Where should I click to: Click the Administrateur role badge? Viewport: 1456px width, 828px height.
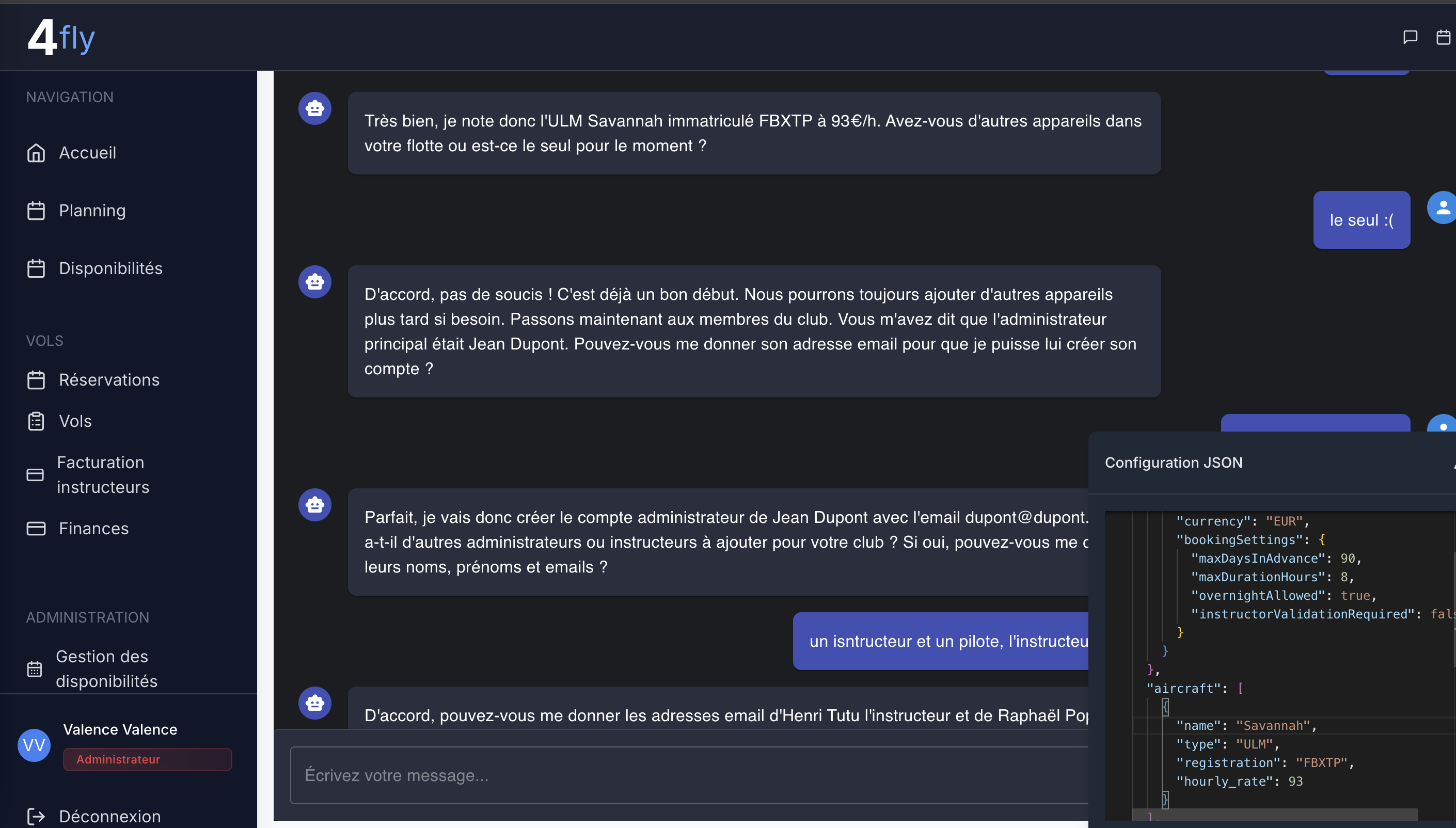pyautogui.click(x=147, y=759)
